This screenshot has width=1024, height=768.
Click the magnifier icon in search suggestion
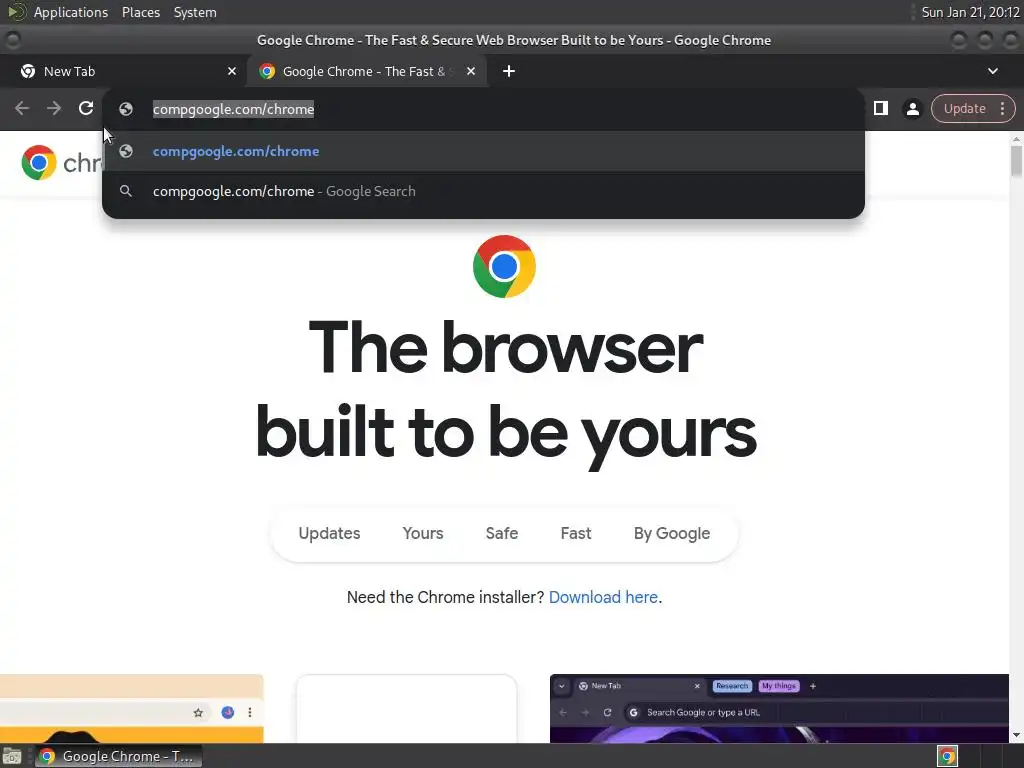[126, 191]
